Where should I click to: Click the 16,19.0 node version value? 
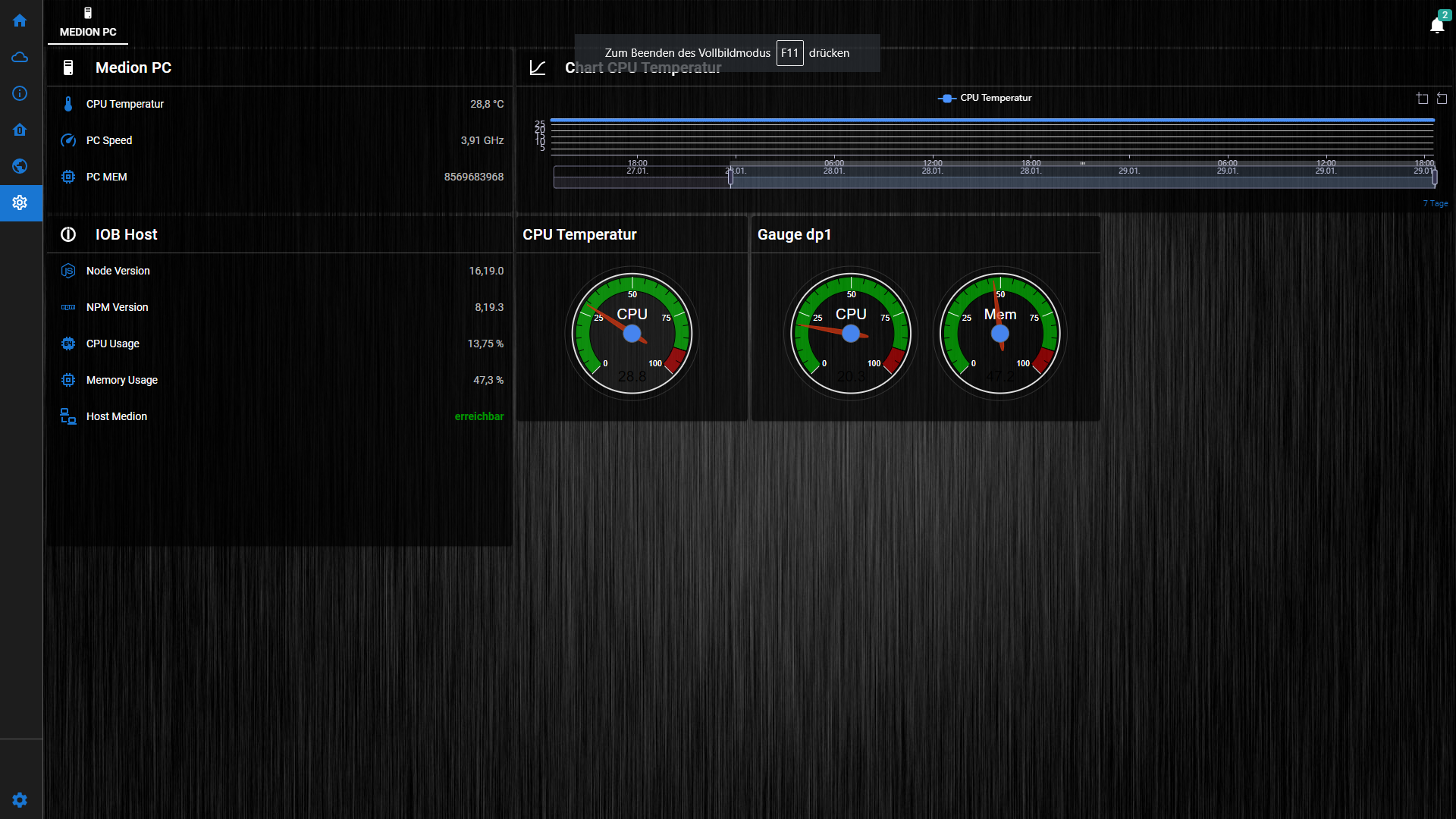point(486,271)
